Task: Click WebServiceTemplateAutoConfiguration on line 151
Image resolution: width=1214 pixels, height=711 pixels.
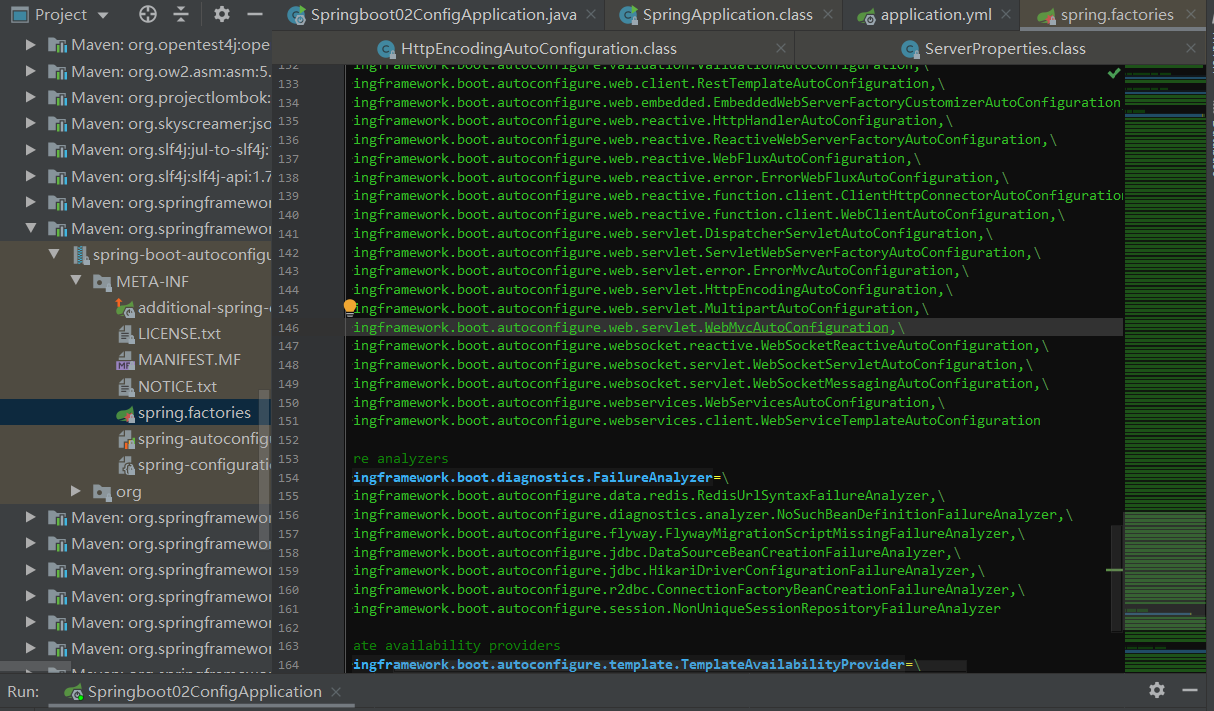Action: [x=900, y=421]
